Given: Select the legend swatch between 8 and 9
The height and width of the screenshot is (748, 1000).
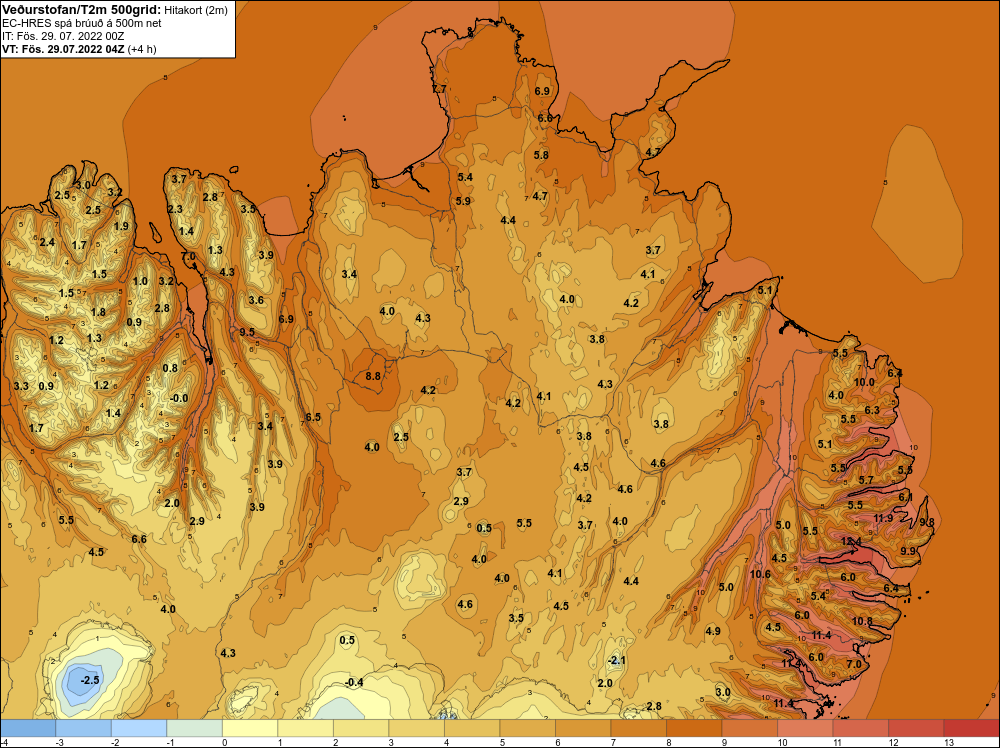Looking at the screenshot, I should tap(694, 728).
